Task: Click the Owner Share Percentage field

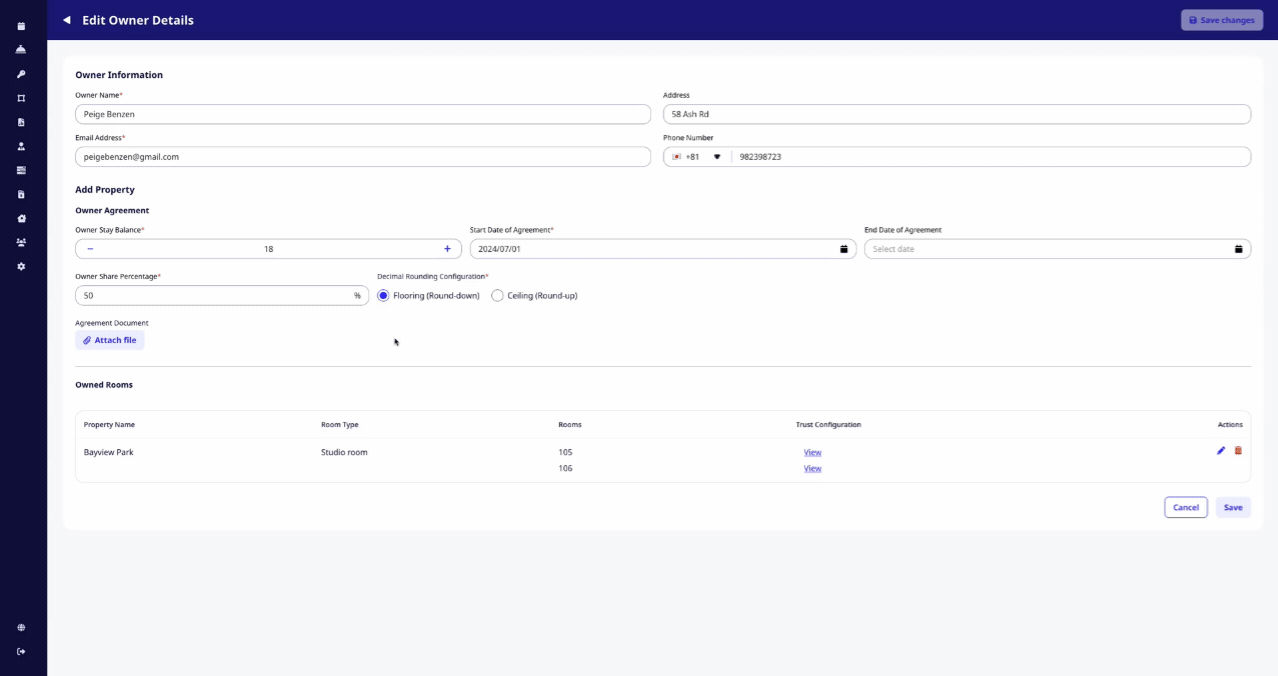Action: 222,296
